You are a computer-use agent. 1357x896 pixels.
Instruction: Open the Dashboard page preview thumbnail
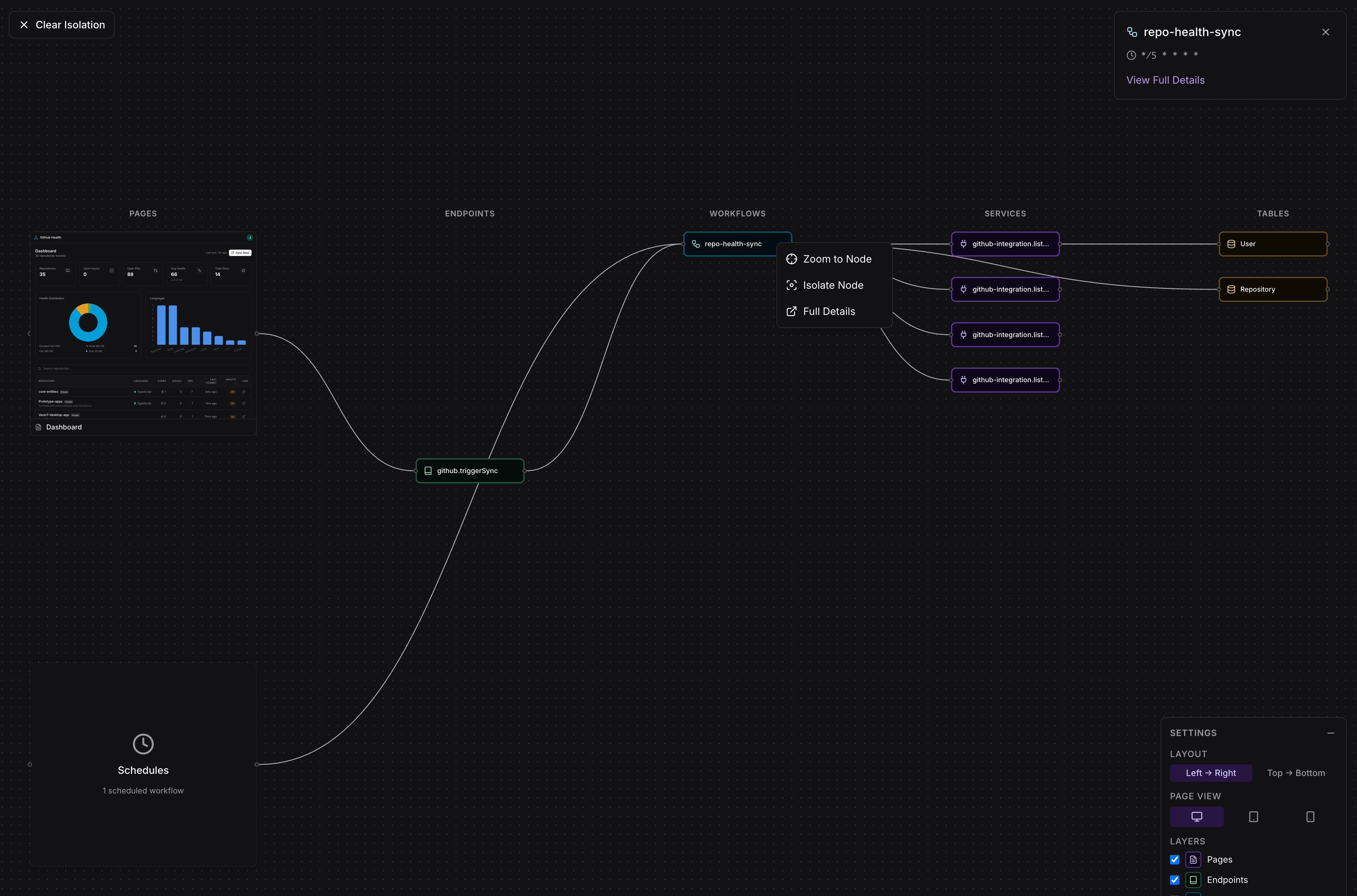tap(143, 326)
